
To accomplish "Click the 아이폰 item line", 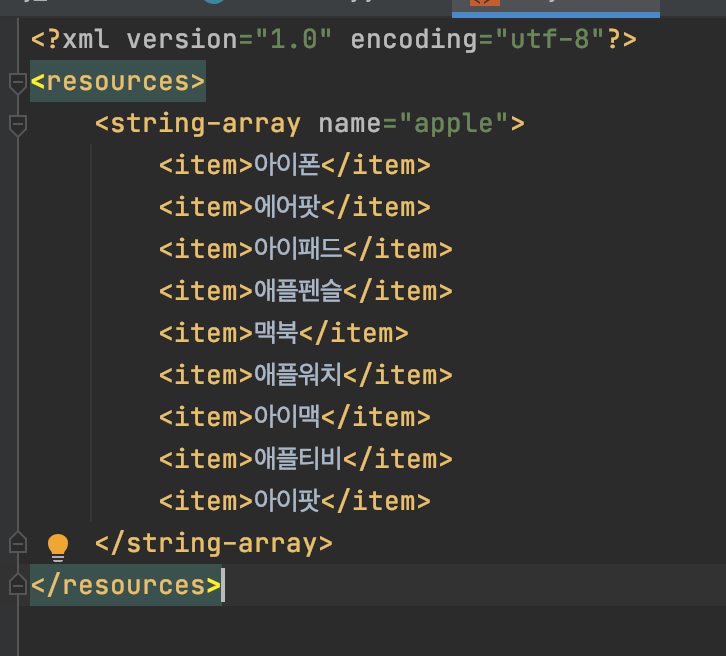I will point(294,165).
